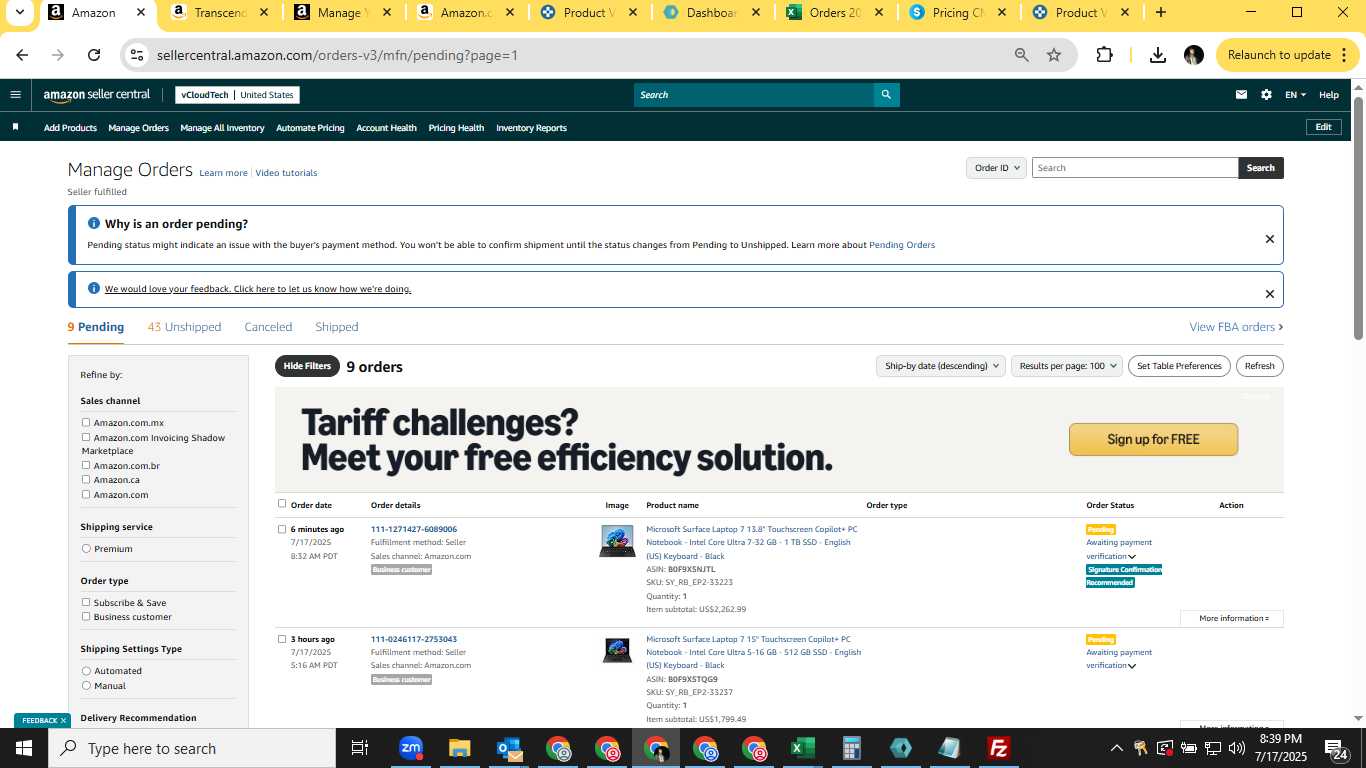Open the Ship-by date (descending) sort dropdown
Screen dimensions: 1366x768
[940, 366]
